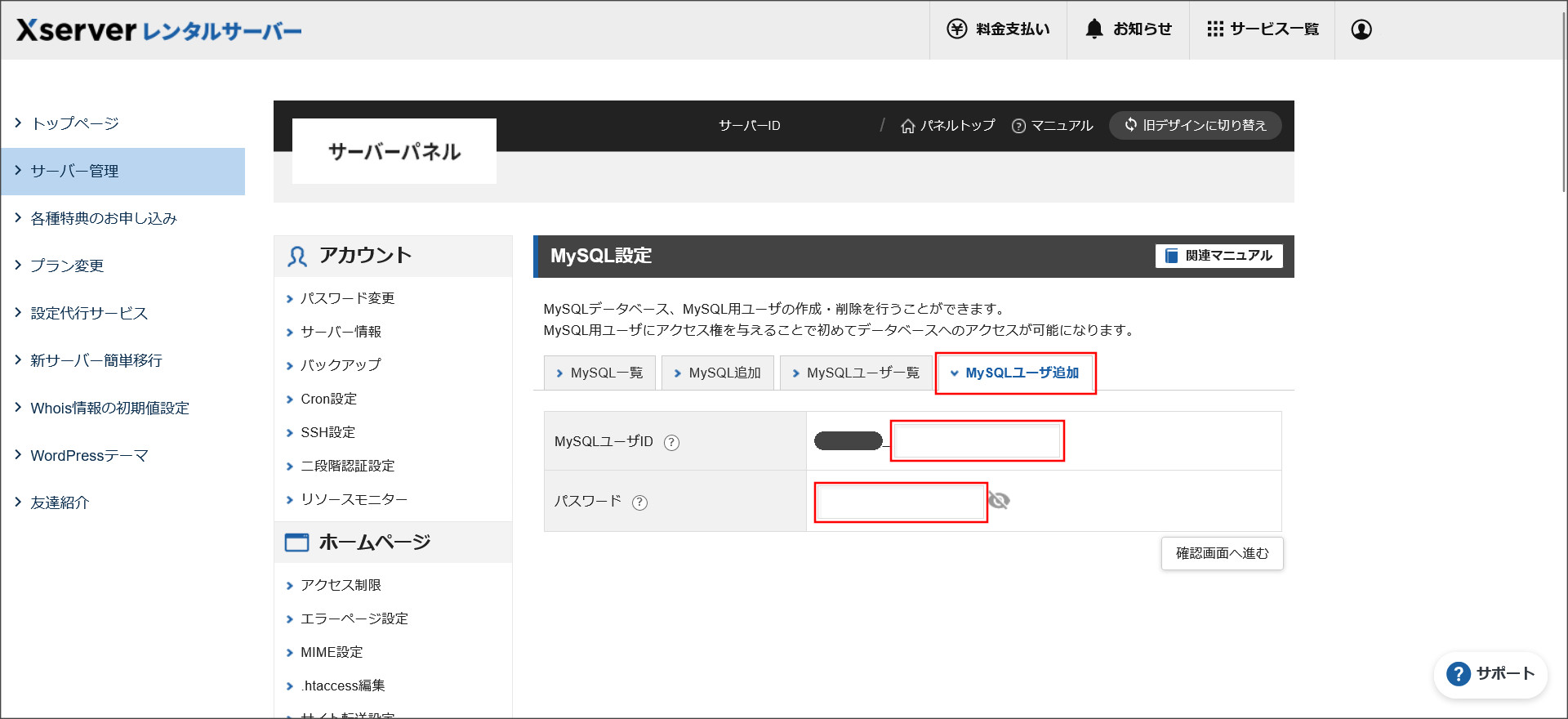Open .htaccess編集 link

click(x=343, y=686)
